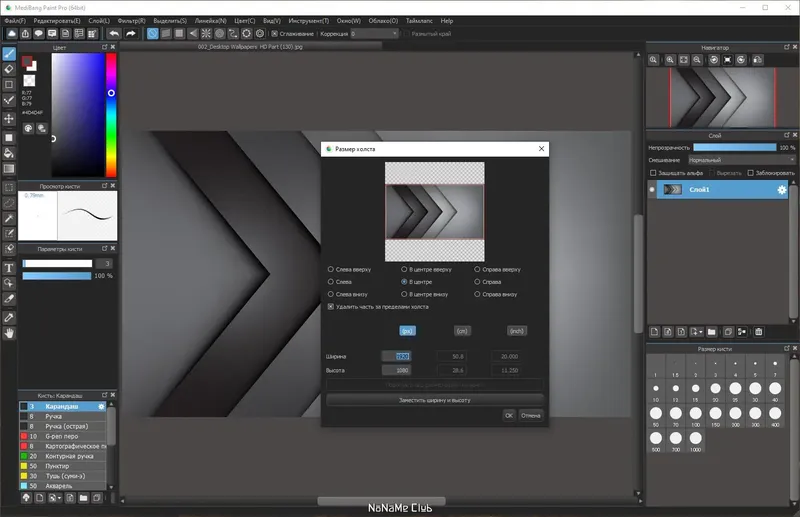800x517 pixels.
Task: Choose the concentric circle snap icon
Action: tap(219, 34)
